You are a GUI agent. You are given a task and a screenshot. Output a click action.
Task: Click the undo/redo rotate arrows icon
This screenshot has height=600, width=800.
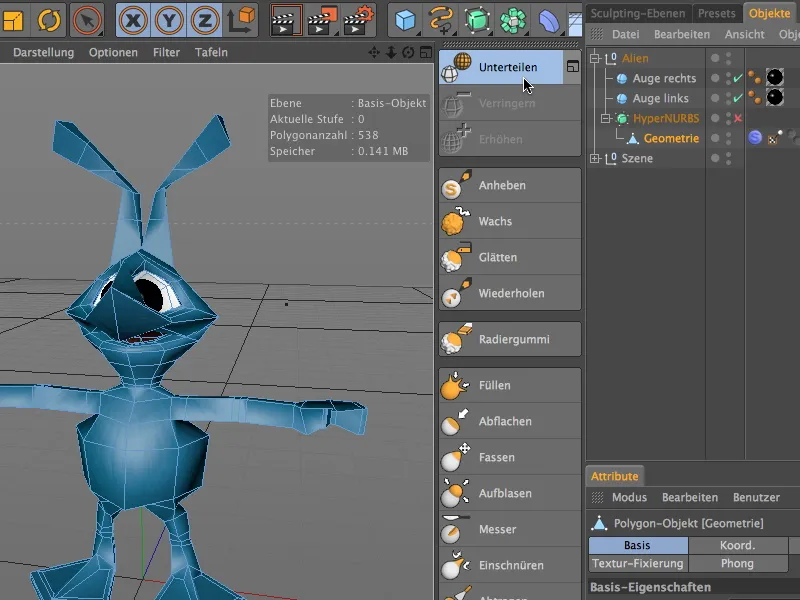point(49,20)
